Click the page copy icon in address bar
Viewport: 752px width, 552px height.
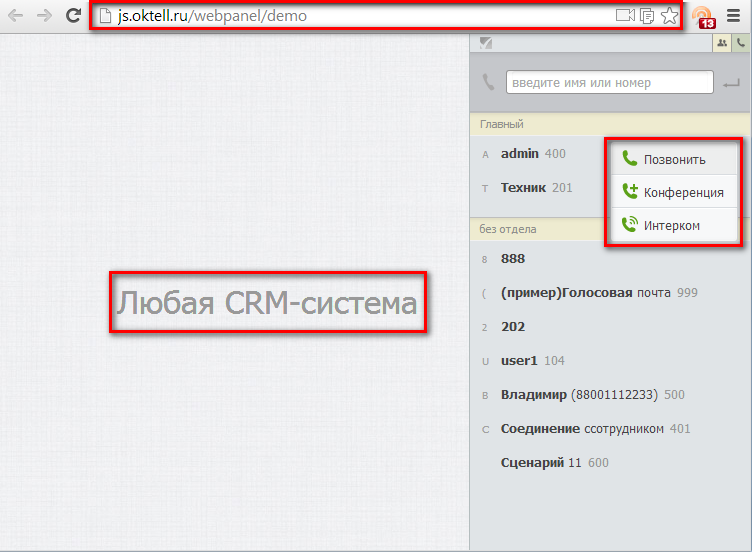pyautogui.click(x=647, y=16)
